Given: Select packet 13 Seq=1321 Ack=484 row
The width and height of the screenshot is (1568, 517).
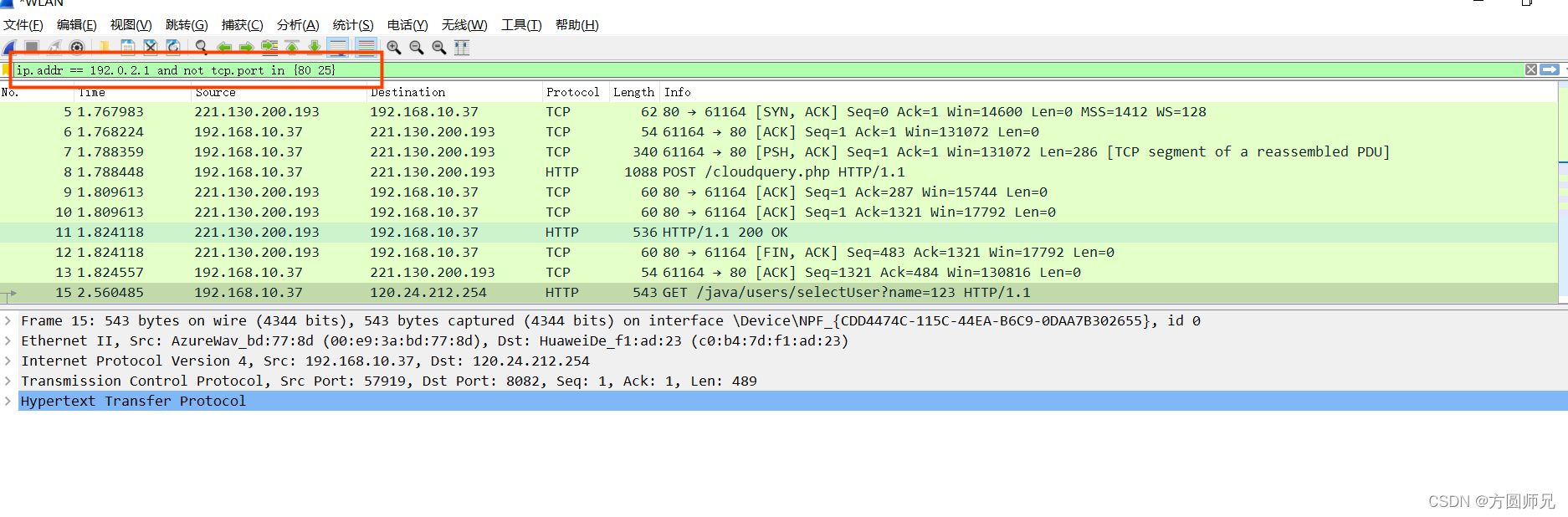Looking at the screenshot, I should coord(779,272).
